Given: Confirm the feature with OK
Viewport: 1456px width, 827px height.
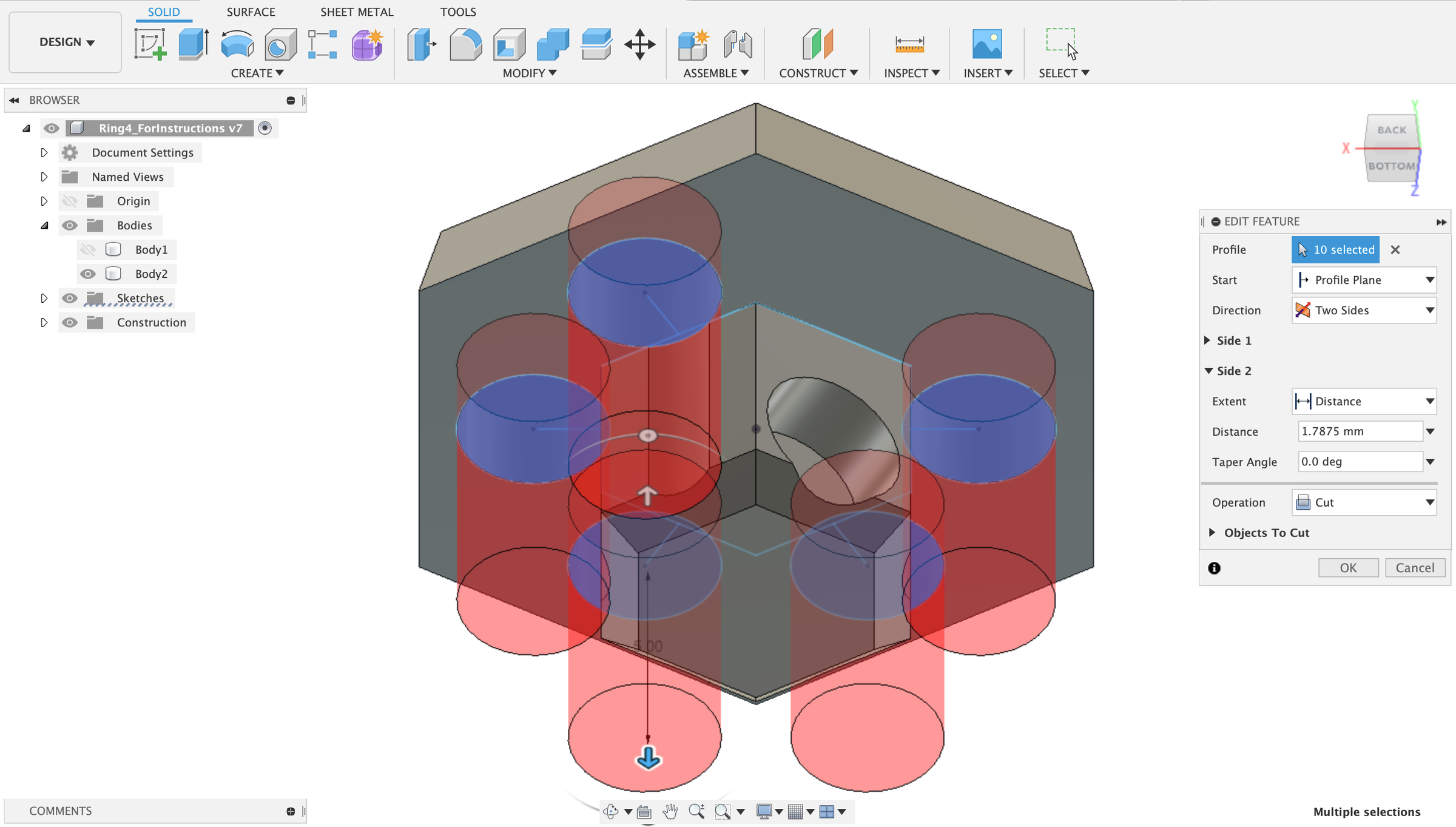Looking at the screenshot, I should [x=1348, y=567].
